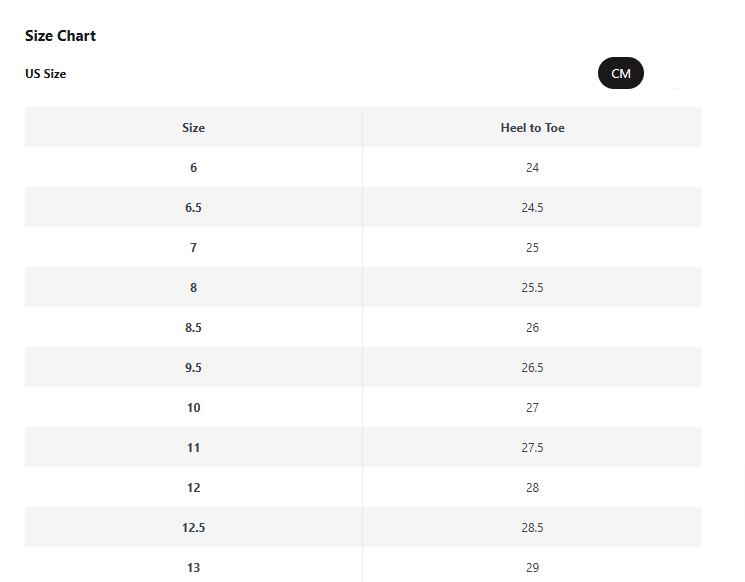Viewport: 745px width, 582px height.
Task: Click the Size Chart heading
Action: [x=60, y=36]
